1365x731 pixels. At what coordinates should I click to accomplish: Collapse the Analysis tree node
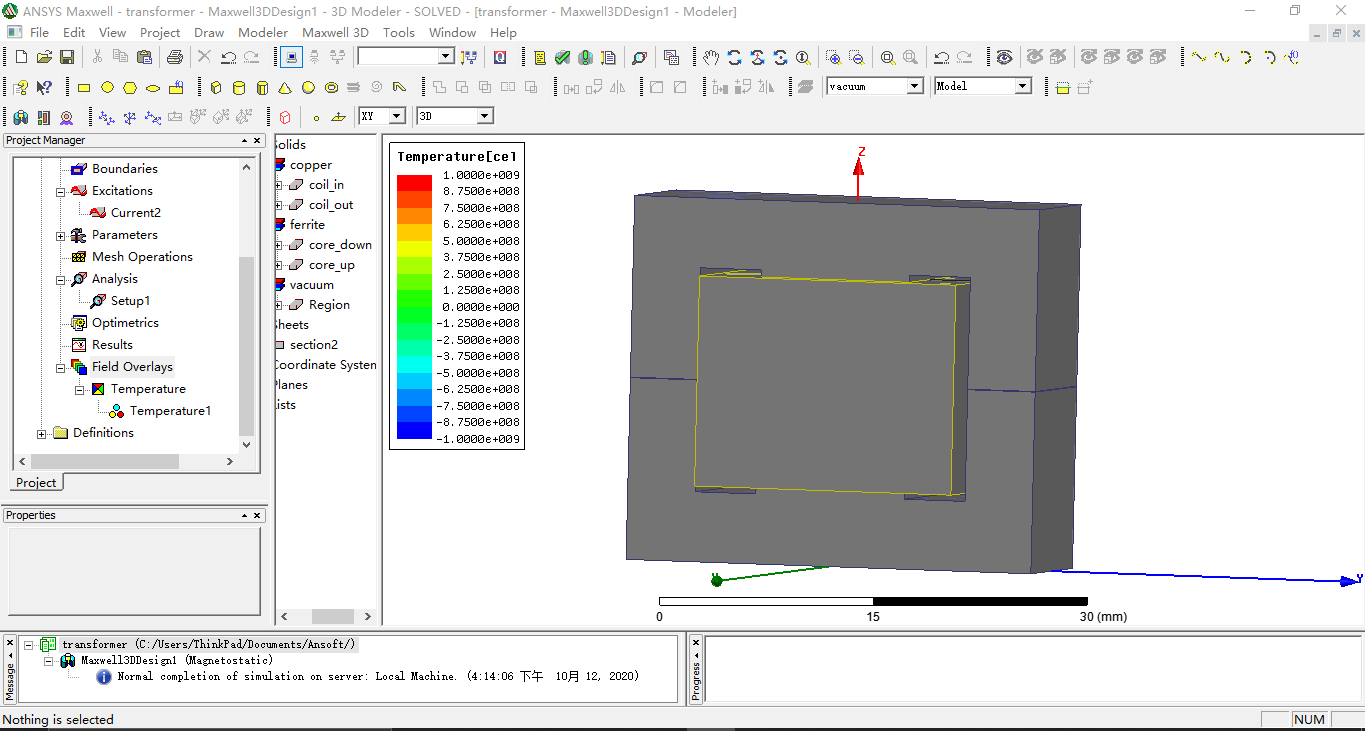(61, 279)
